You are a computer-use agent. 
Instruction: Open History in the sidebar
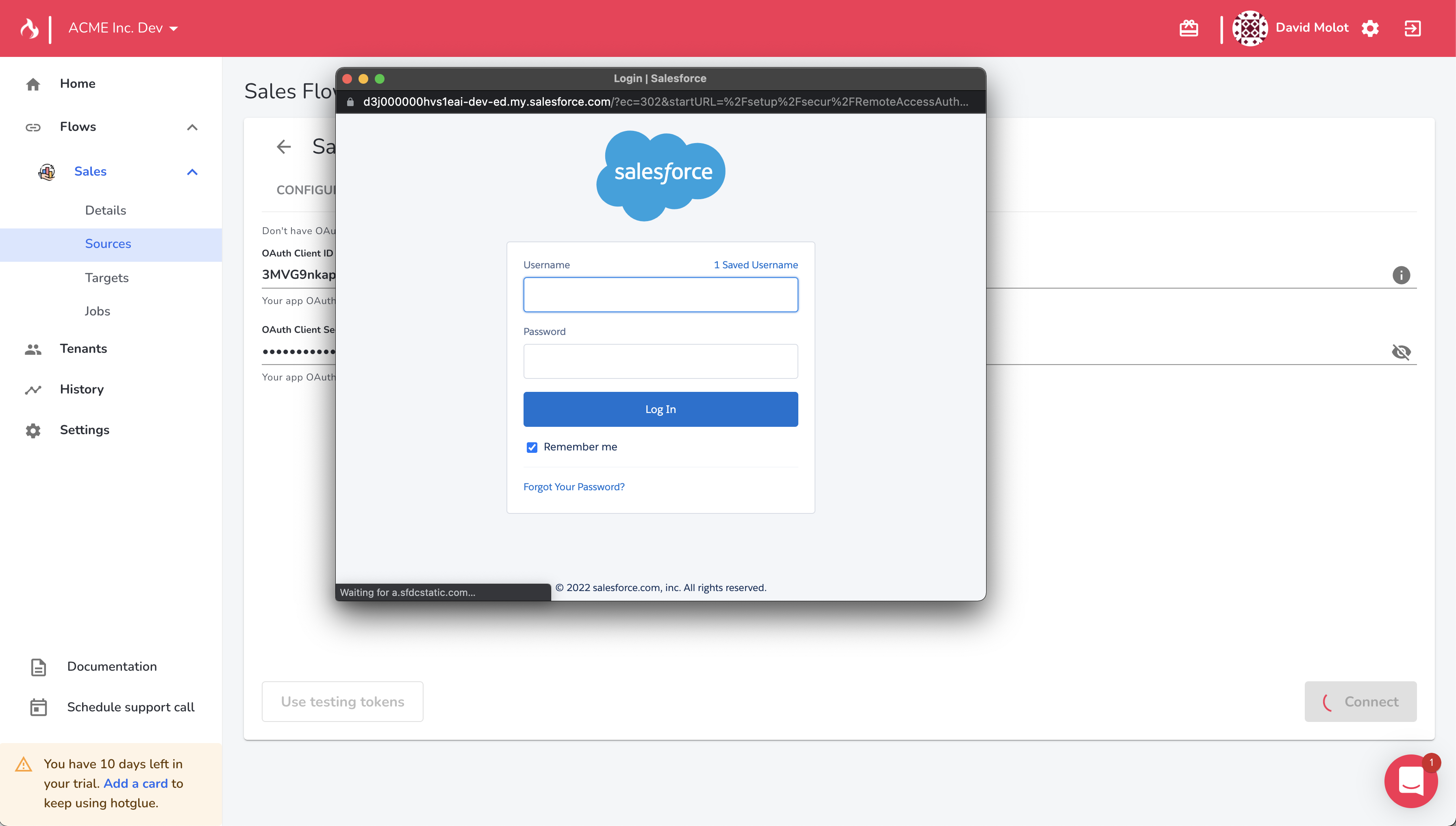[82, 389]
